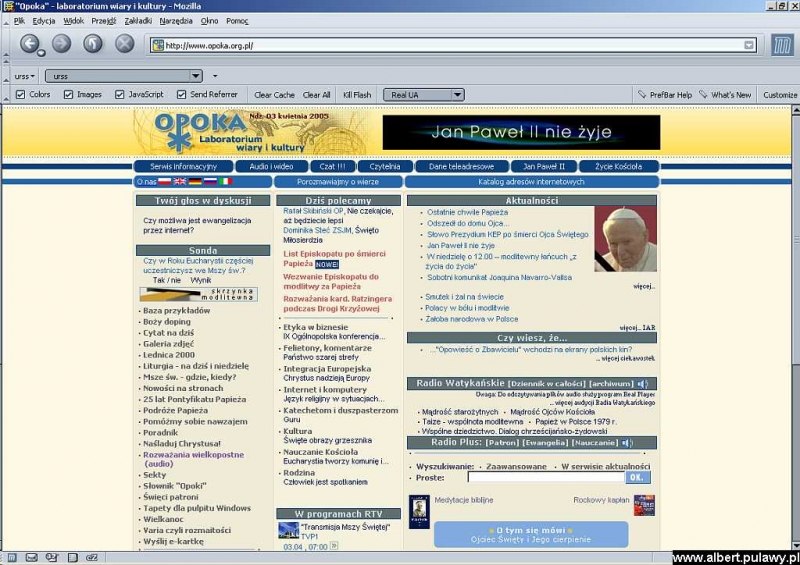Open the Plik menu

(x=19, y=21)
